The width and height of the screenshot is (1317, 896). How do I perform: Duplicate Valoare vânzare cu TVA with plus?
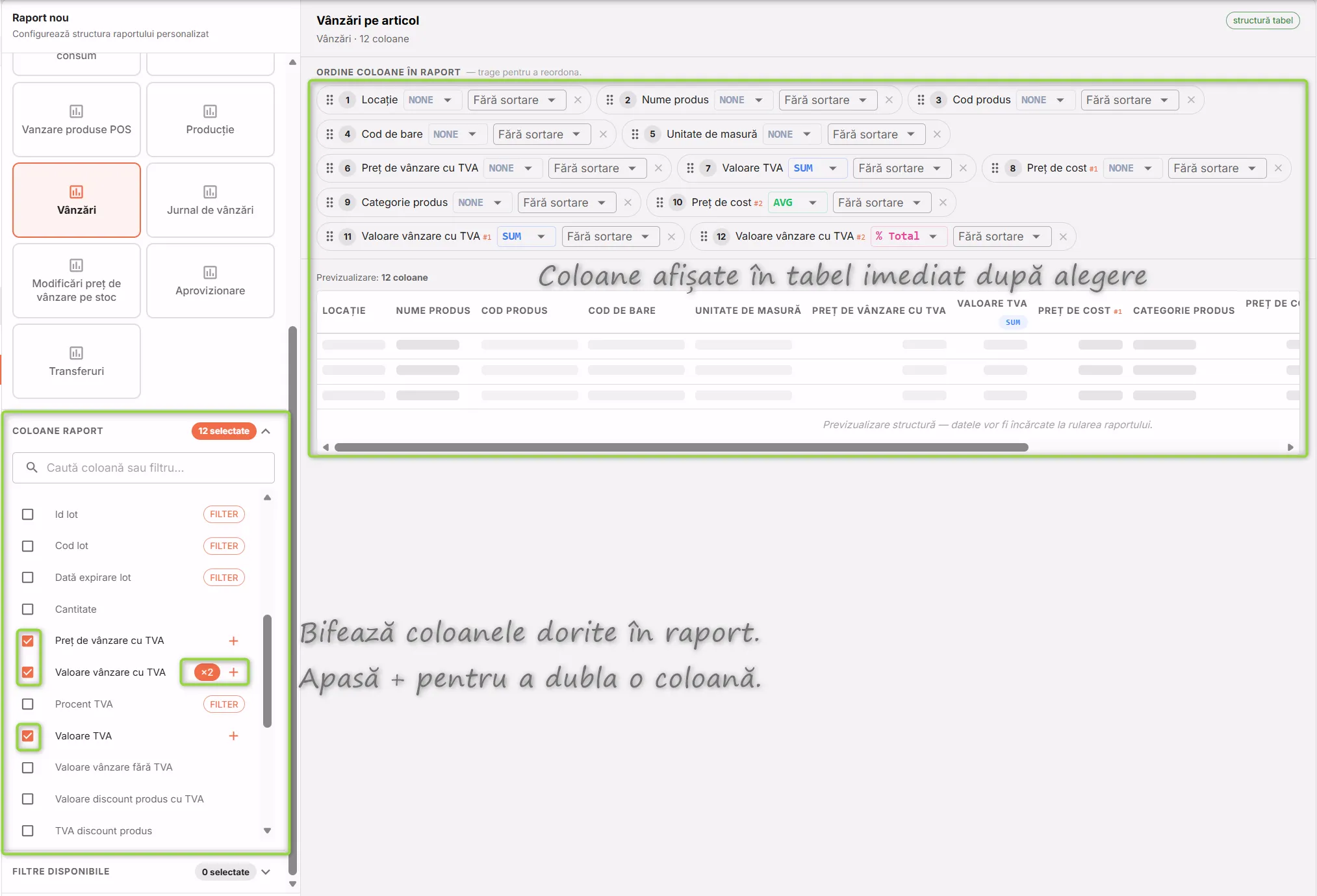point(233,672)
